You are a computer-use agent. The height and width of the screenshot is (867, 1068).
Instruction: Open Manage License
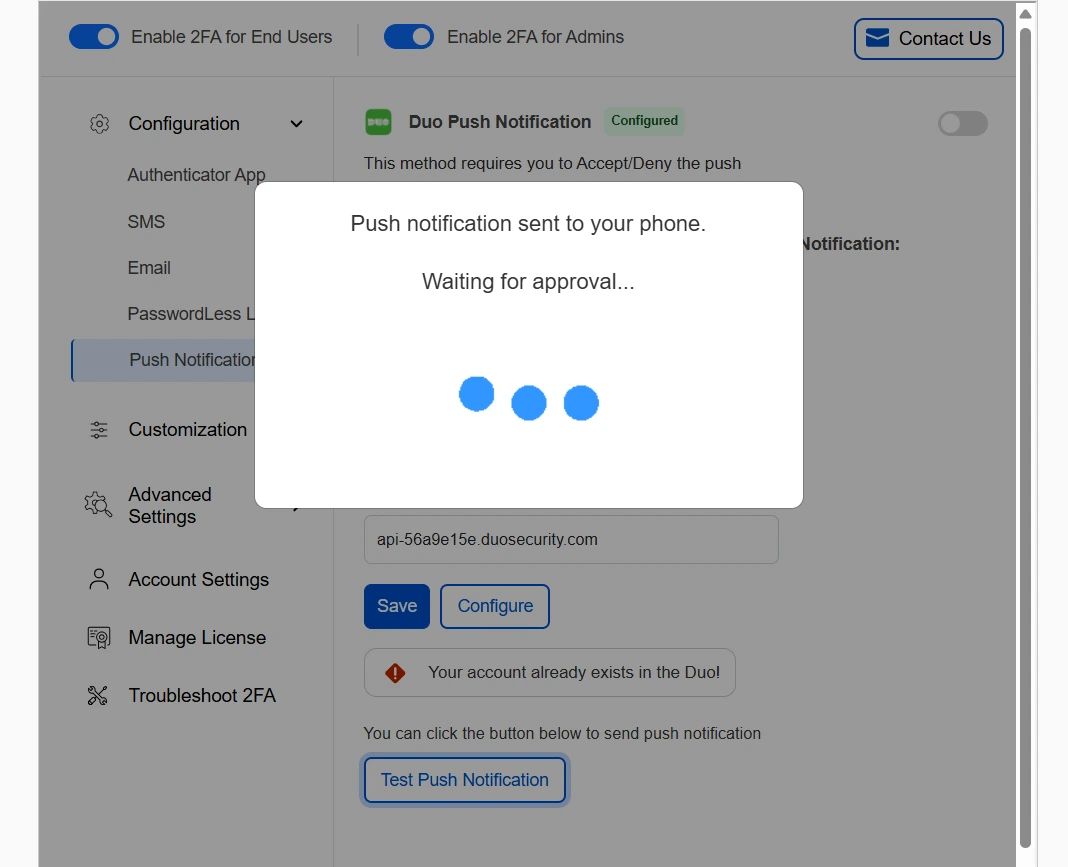coord(197,637)
